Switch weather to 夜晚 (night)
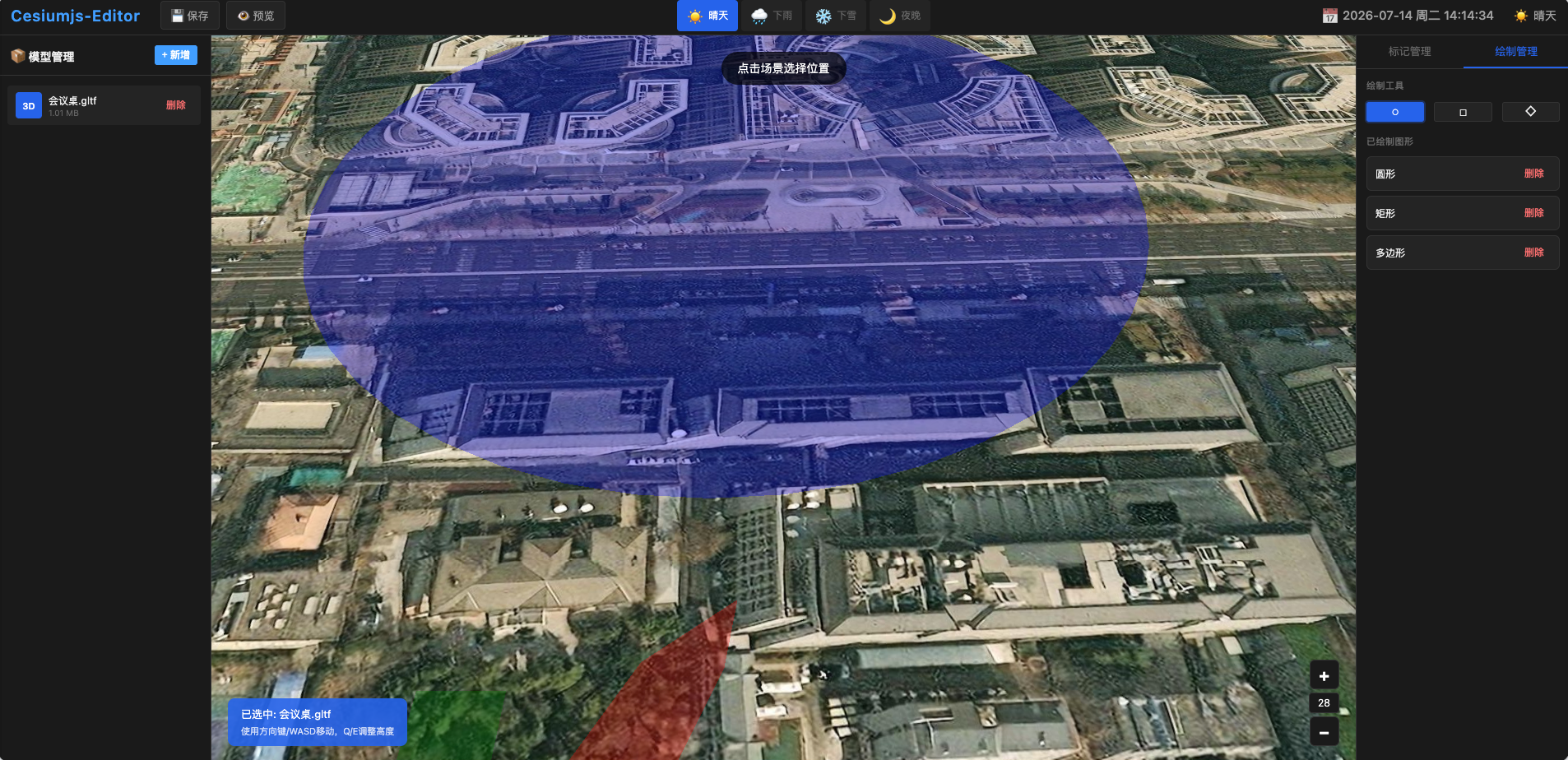1568x760 pixels. (900, 16)
